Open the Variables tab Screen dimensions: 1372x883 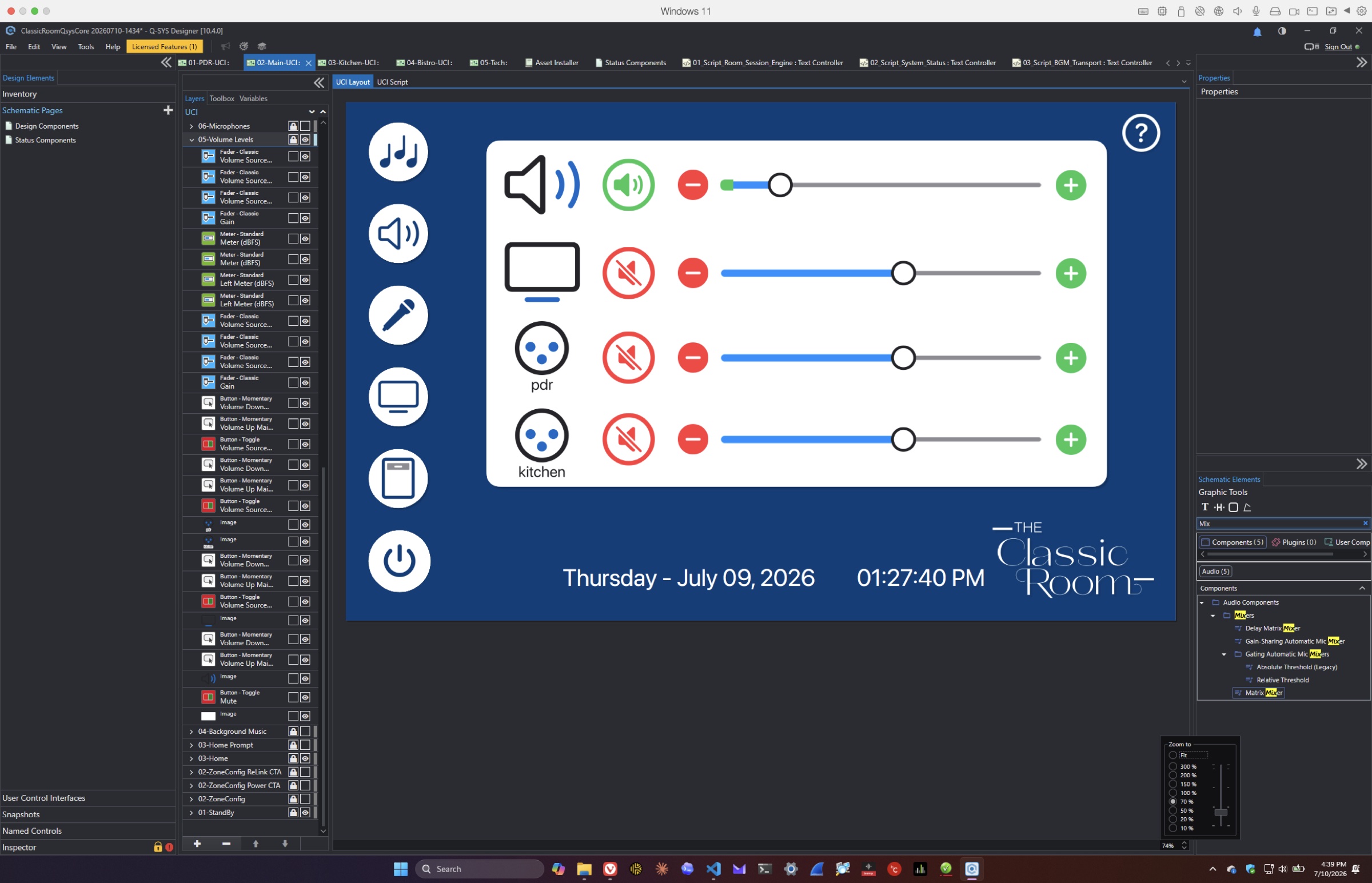(253, 99)
